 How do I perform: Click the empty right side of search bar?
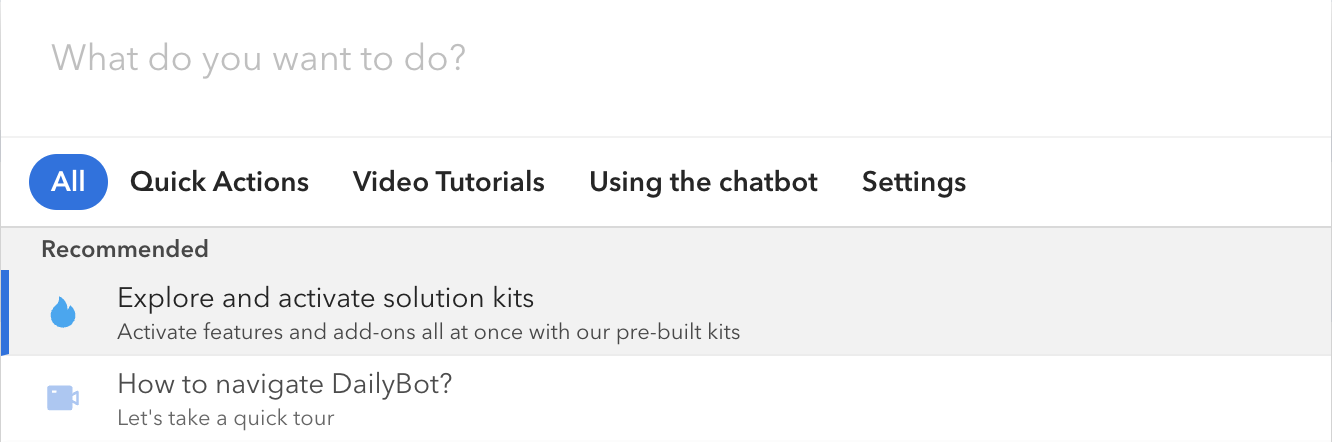1000,59
